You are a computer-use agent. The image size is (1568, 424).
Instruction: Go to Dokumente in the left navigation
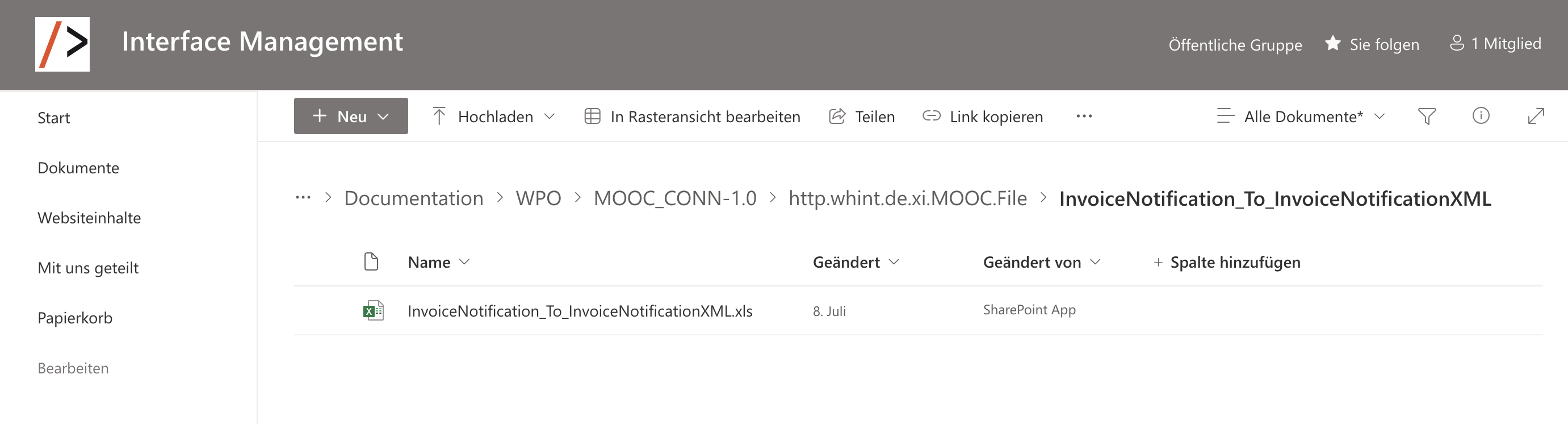pyautogui.click(x=78, y=168)
